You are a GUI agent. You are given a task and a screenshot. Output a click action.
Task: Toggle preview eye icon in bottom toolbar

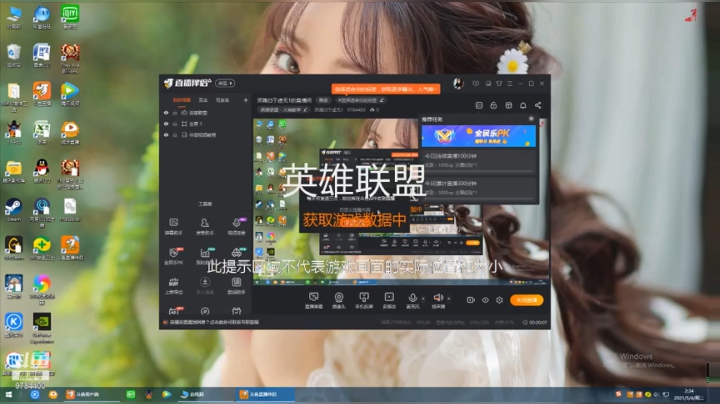click(485, 300)
